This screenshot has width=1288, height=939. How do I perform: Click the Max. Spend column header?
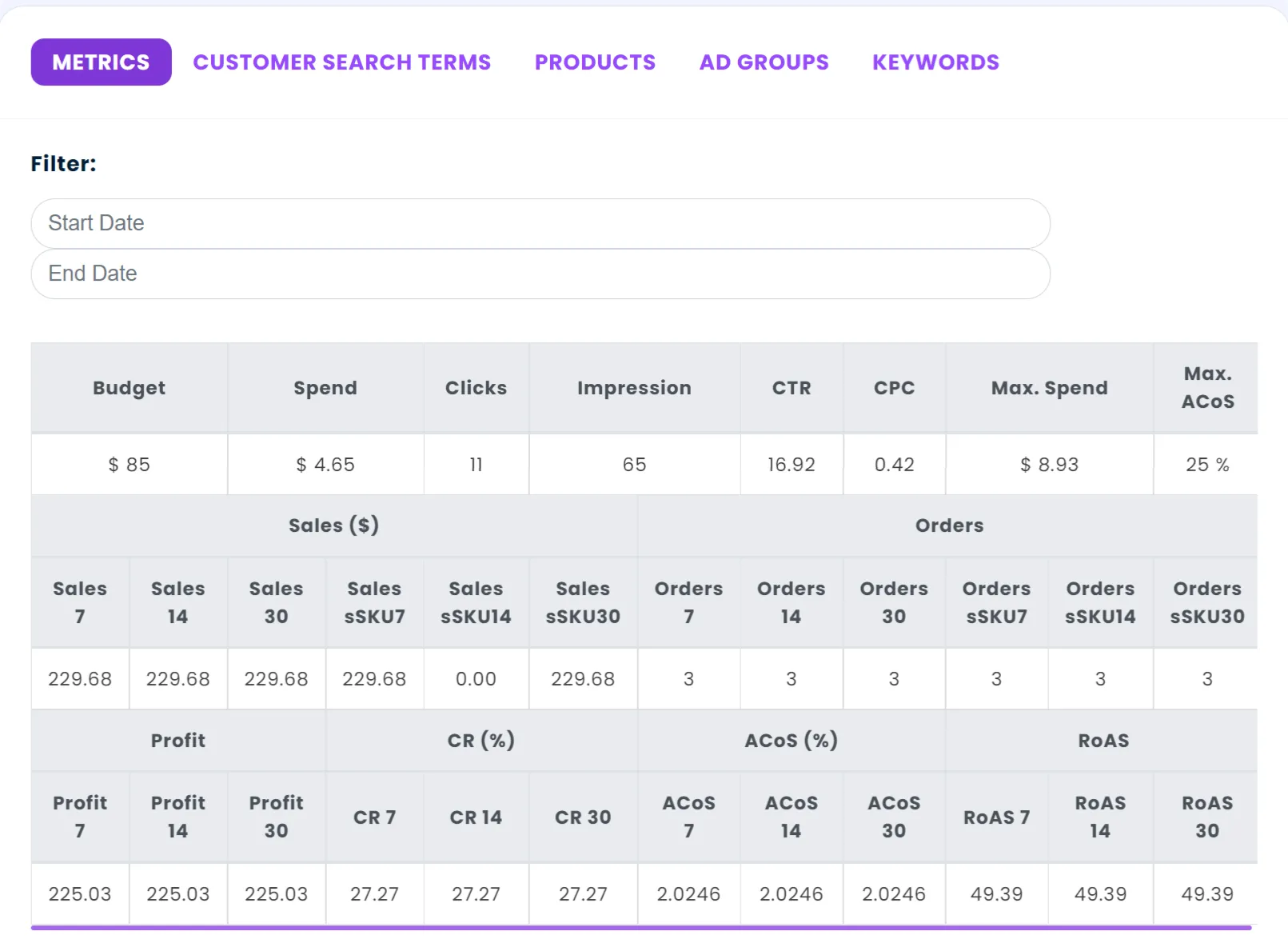tap(1049, 388)
